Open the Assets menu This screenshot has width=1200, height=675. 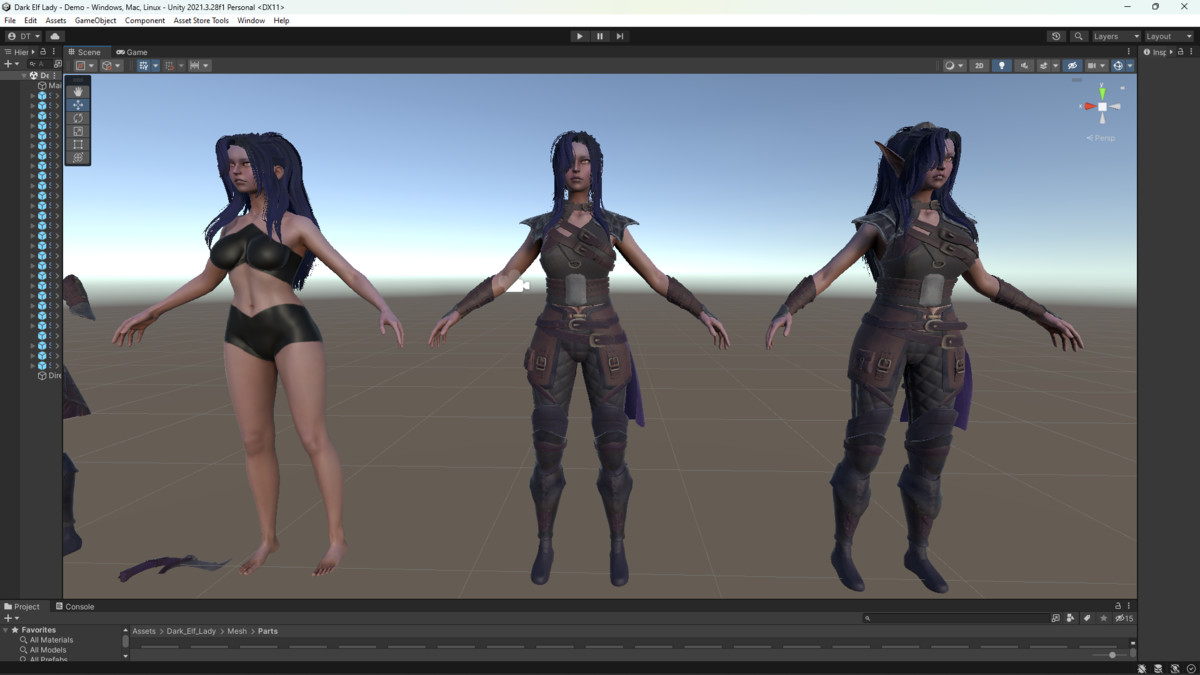(x=56, y=20)
